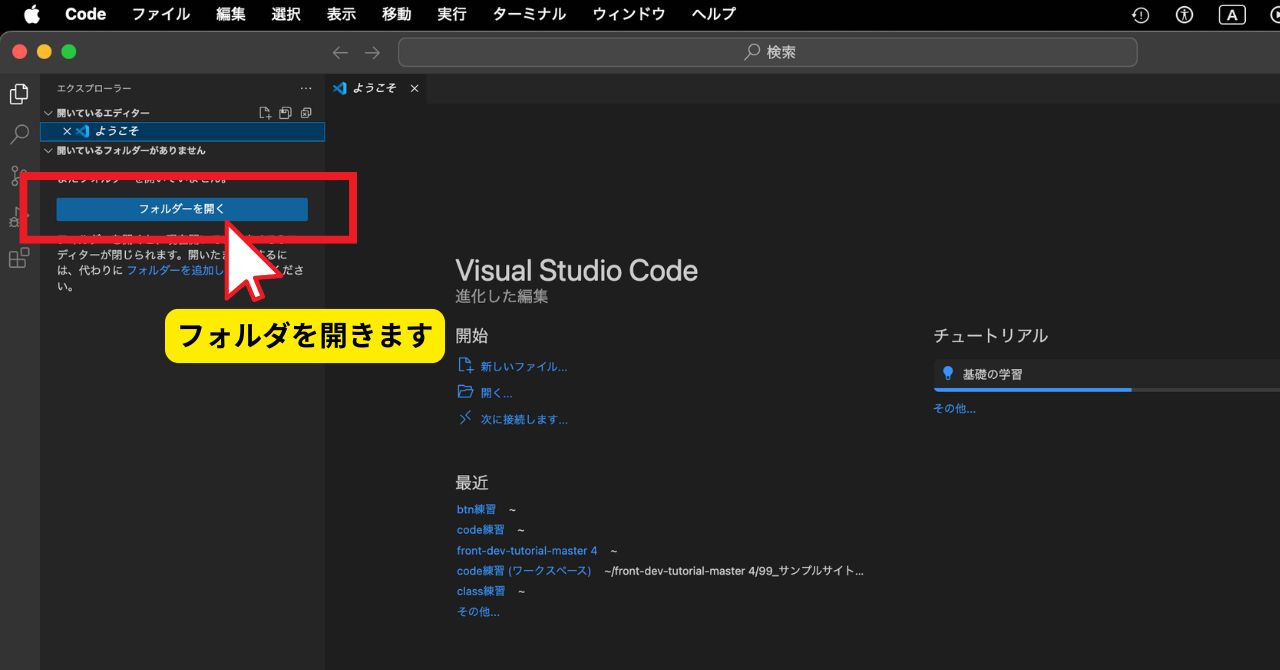Open the 実行 menu
The height and width of the screenshot is (670, 1280).
452,14
